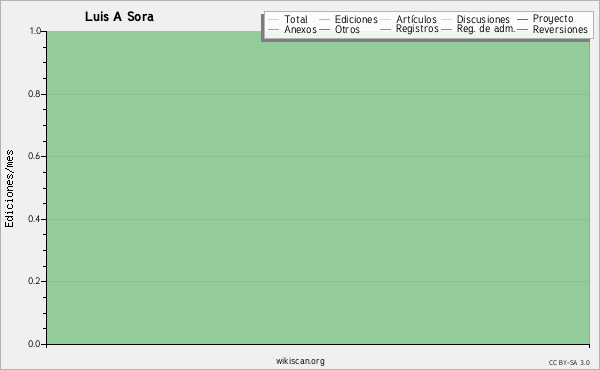
Task: Click the light blue Total color line
Action: 274,19
